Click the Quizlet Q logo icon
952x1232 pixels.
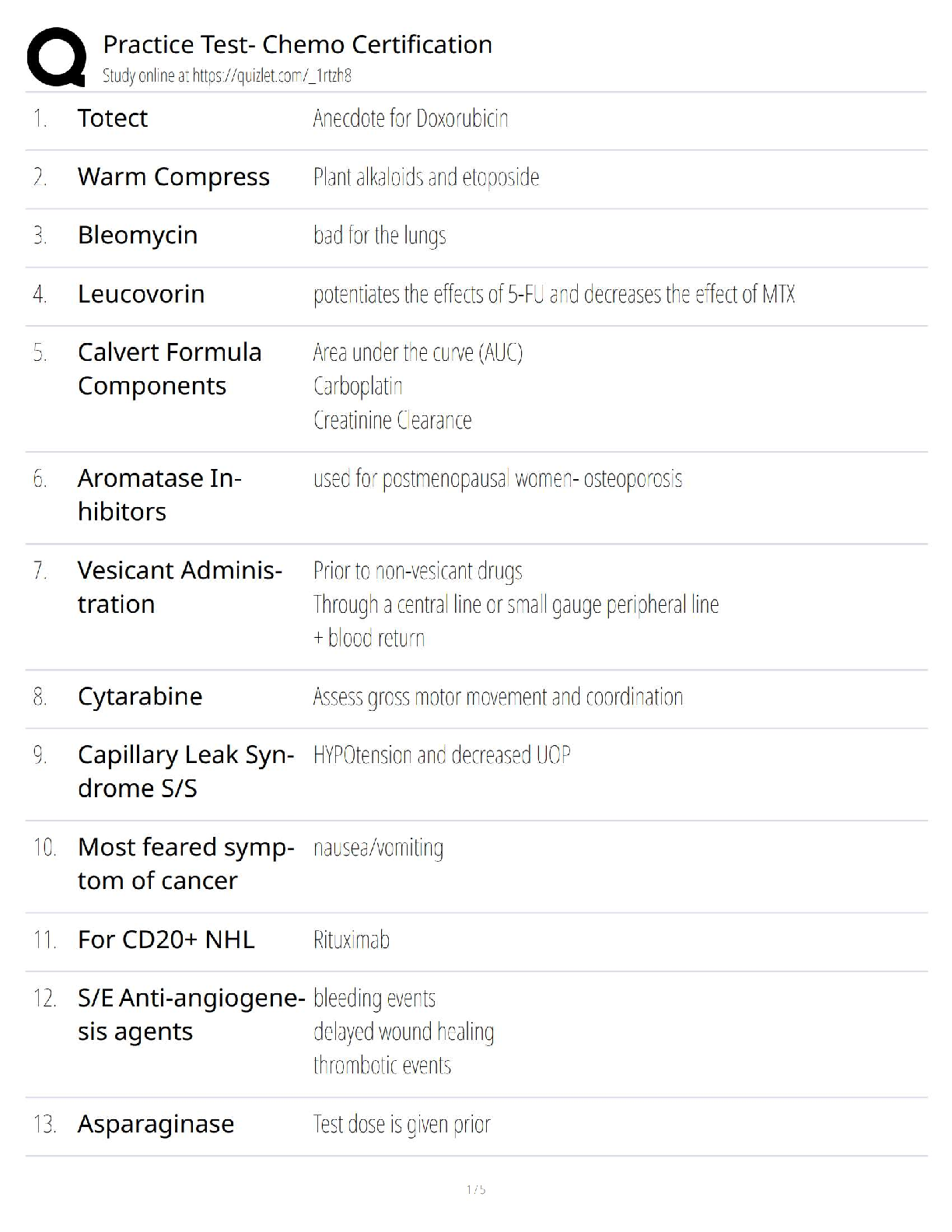pos(56,57)
